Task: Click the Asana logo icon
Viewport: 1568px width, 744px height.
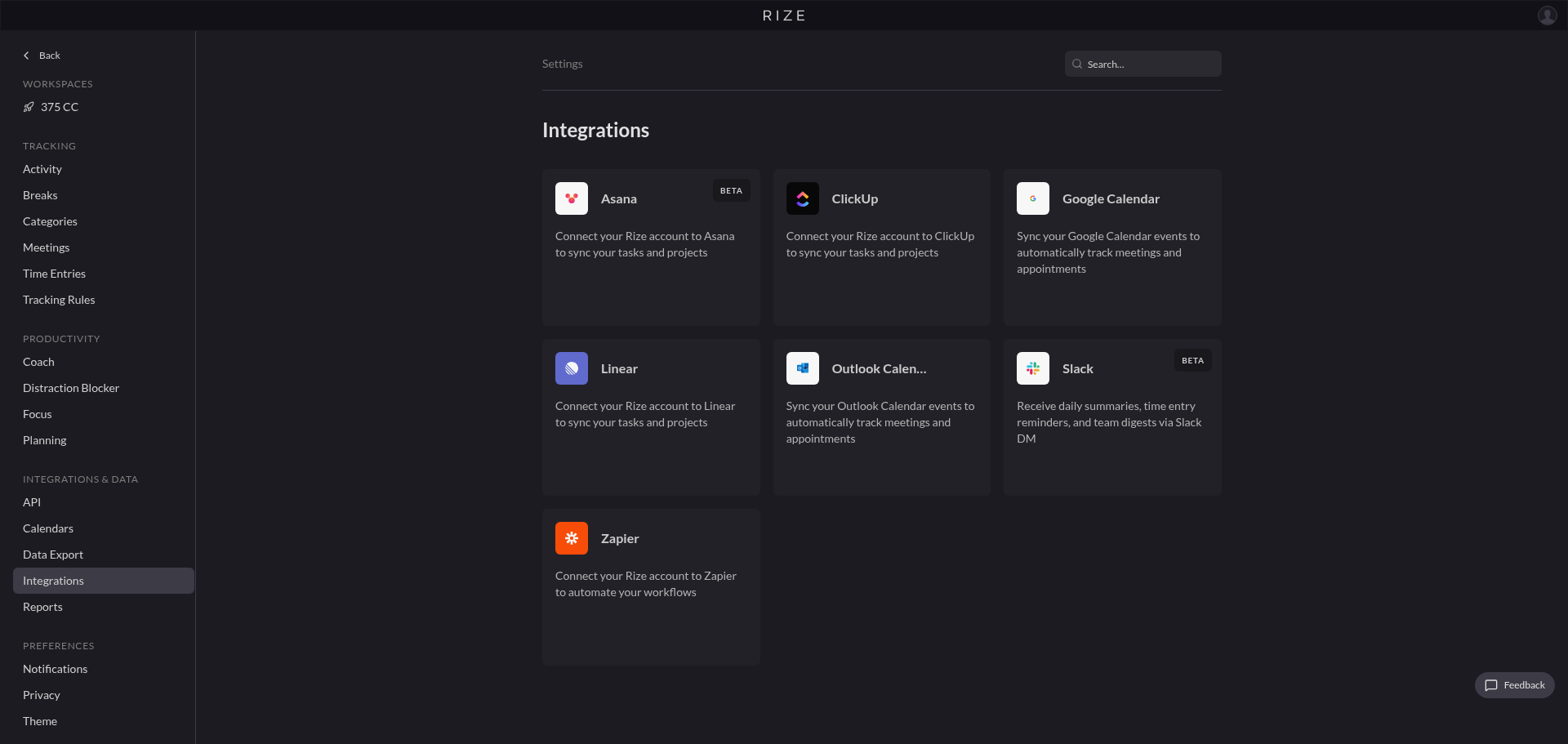Action: tap(571, 198)
